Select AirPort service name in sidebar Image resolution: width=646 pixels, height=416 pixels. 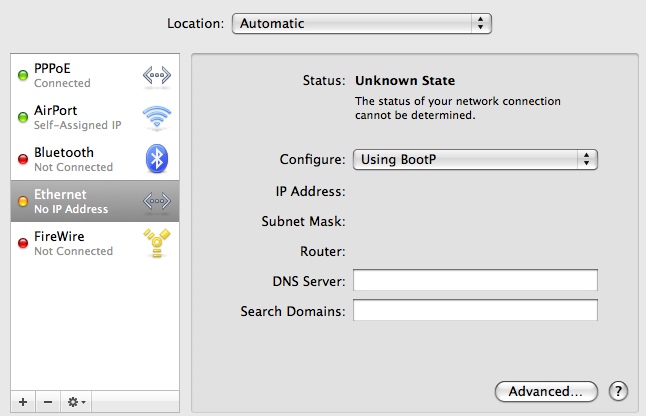click(x=55, y=110)
